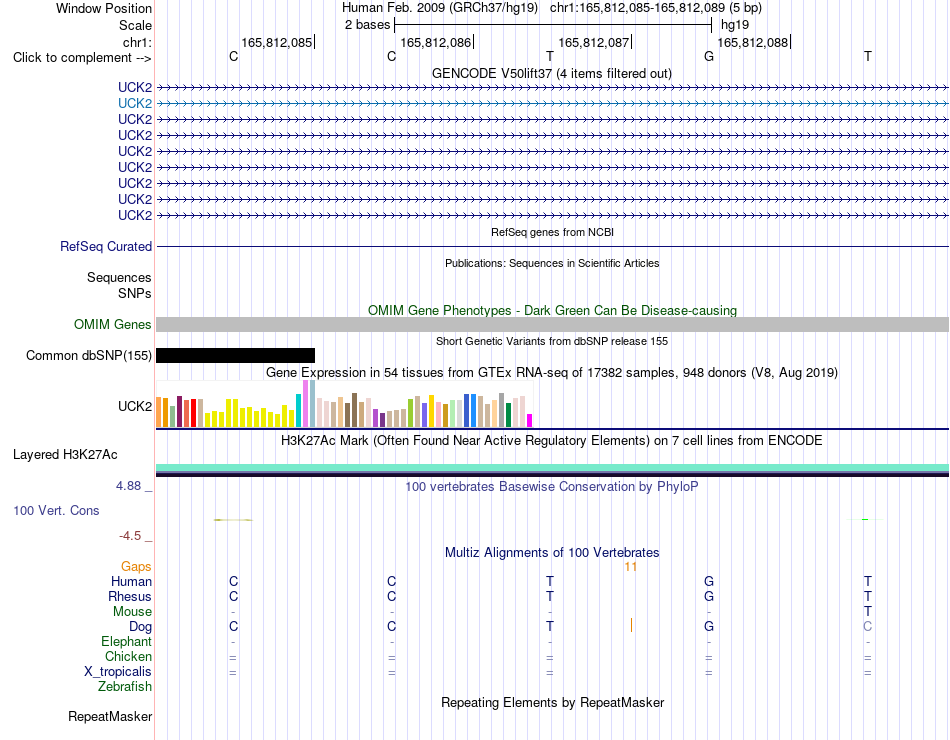
Task: Click base G in the sequence row
Action: coord(709,56)
